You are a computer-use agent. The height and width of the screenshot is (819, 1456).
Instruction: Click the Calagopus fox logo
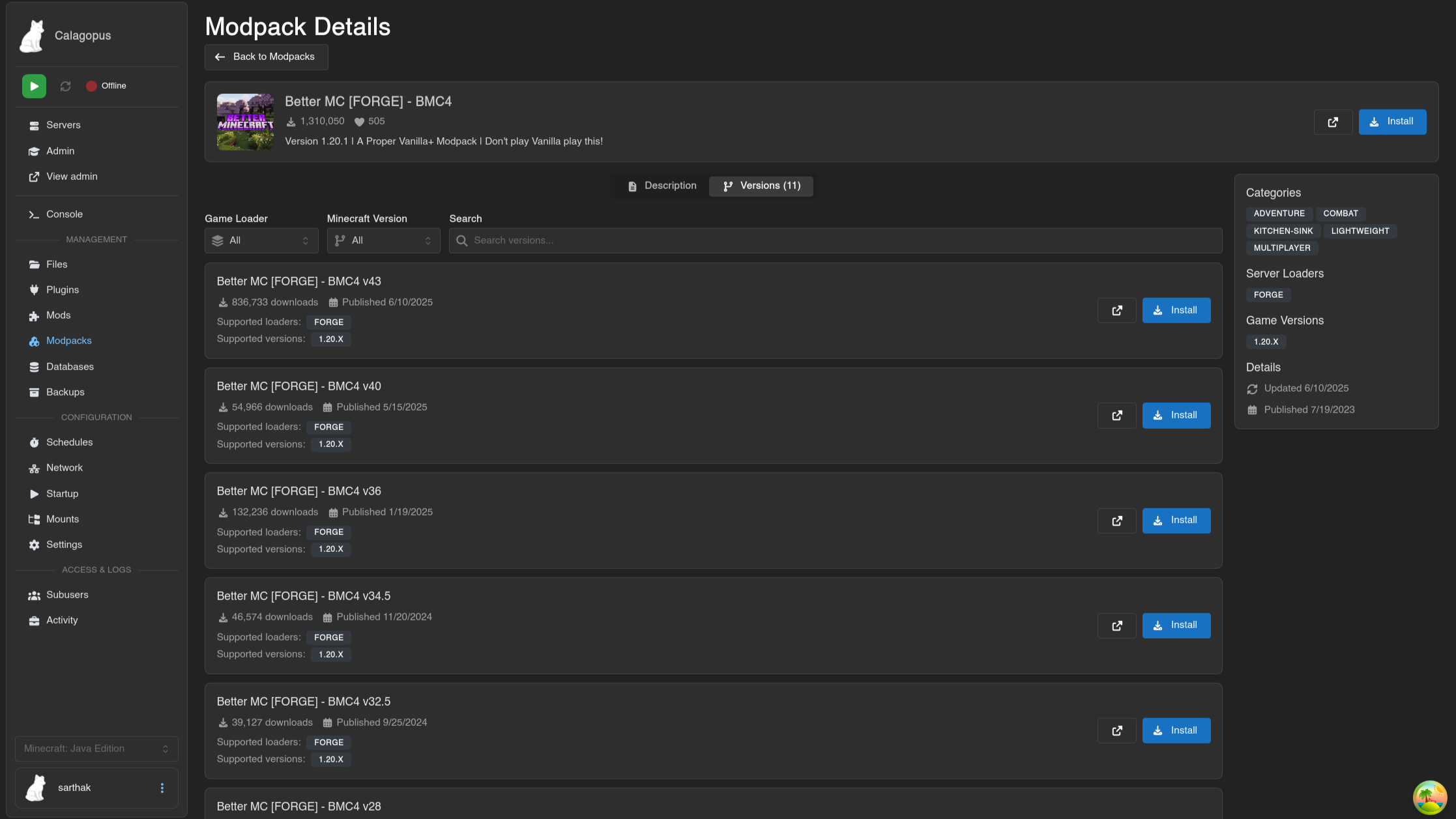pyautogui.click(x=33, y=36)
